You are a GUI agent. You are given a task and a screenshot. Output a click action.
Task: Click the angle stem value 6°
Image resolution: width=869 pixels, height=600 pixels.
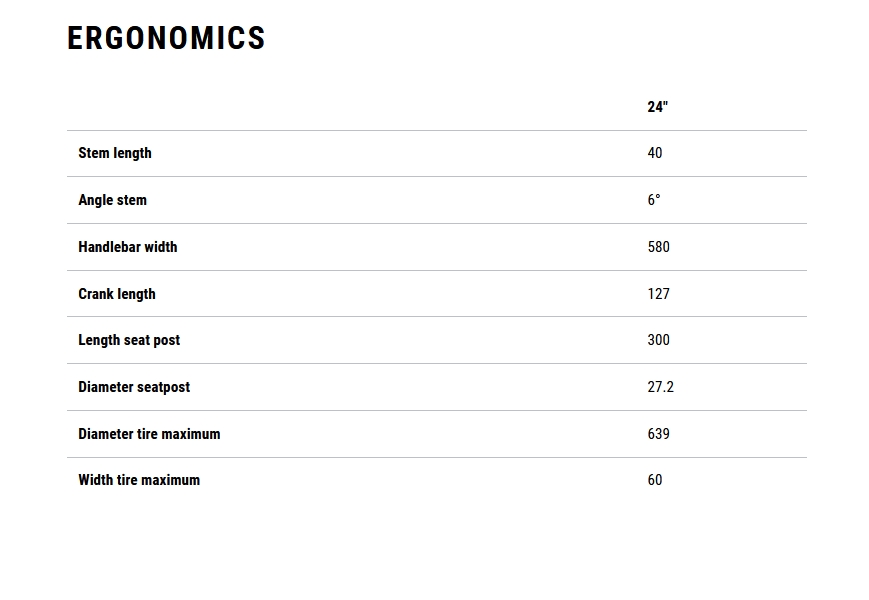click(654, 200)
